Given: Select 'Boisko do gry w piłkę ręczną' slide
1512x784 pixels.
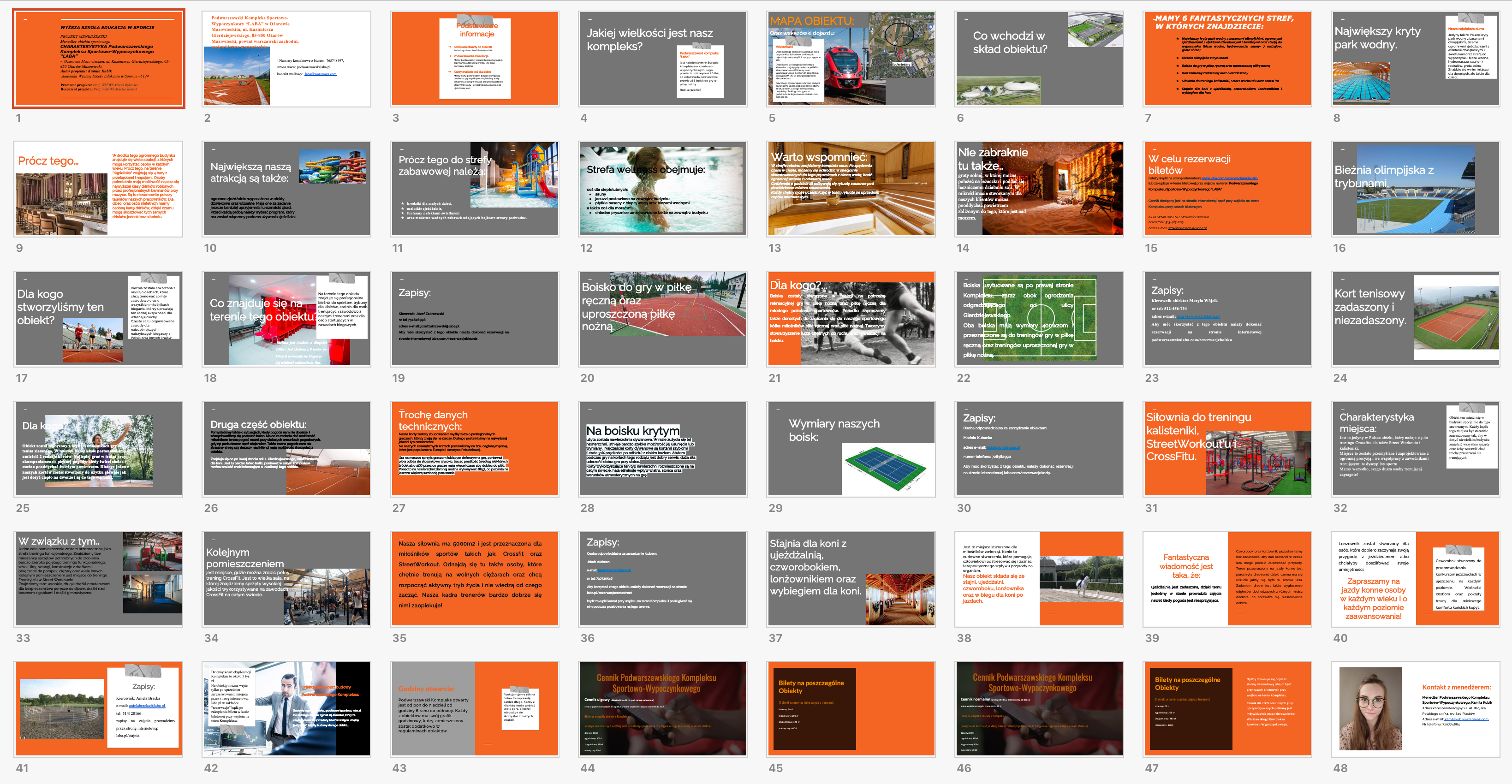Looking at the screenshot, I should point(663,319).
